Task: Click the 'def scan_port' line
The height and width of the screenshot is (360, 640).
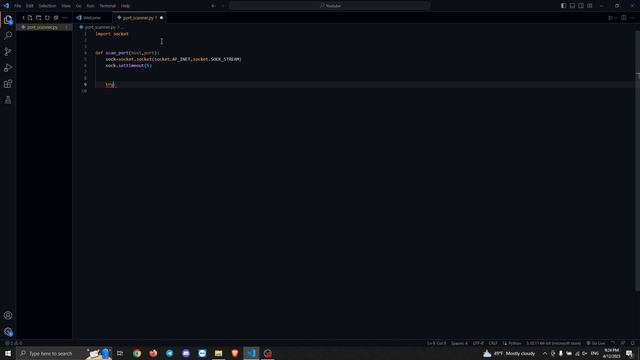Action: 127,53
